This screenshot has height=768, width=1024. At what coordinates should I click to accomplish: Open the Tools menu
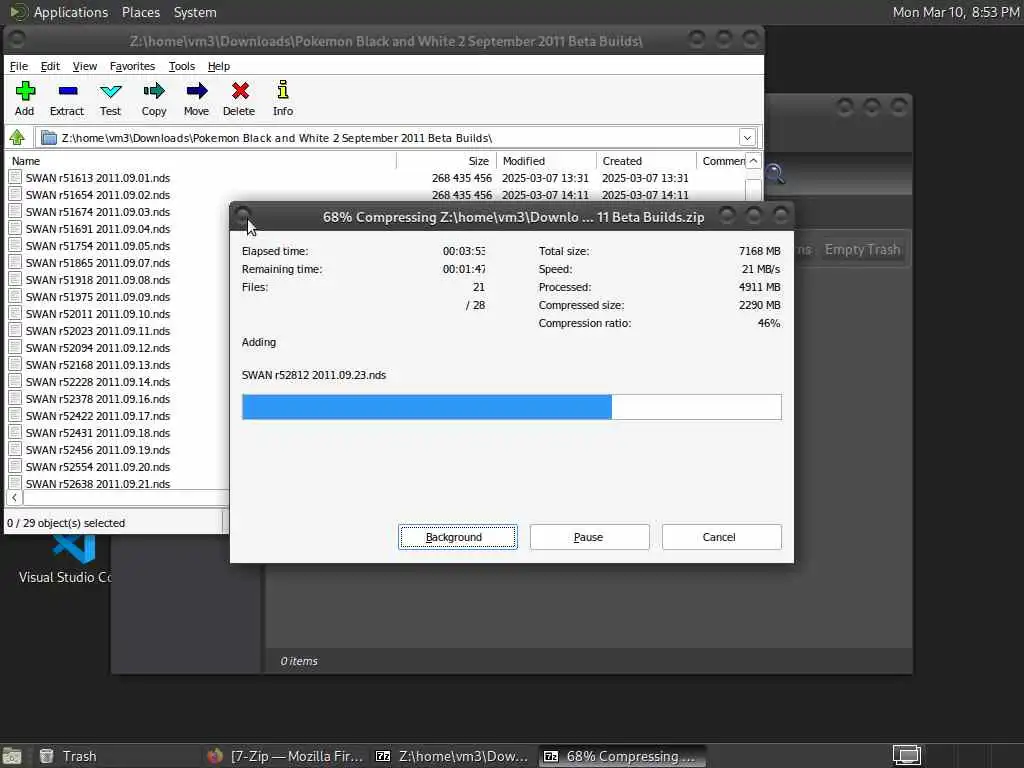[x=182, y=66]
